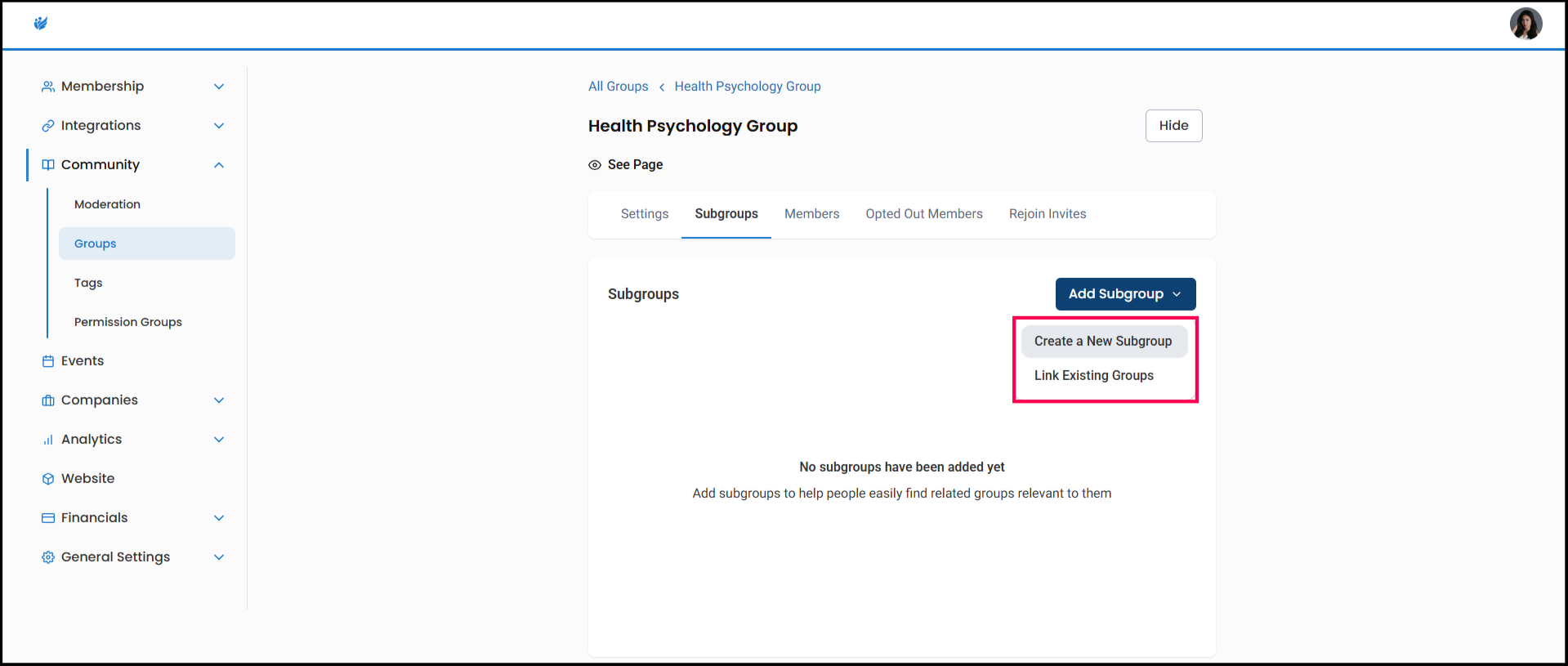Screen dimensions: 1568x666
Task: Click the Companies building icon
Action: click(48, 400)
